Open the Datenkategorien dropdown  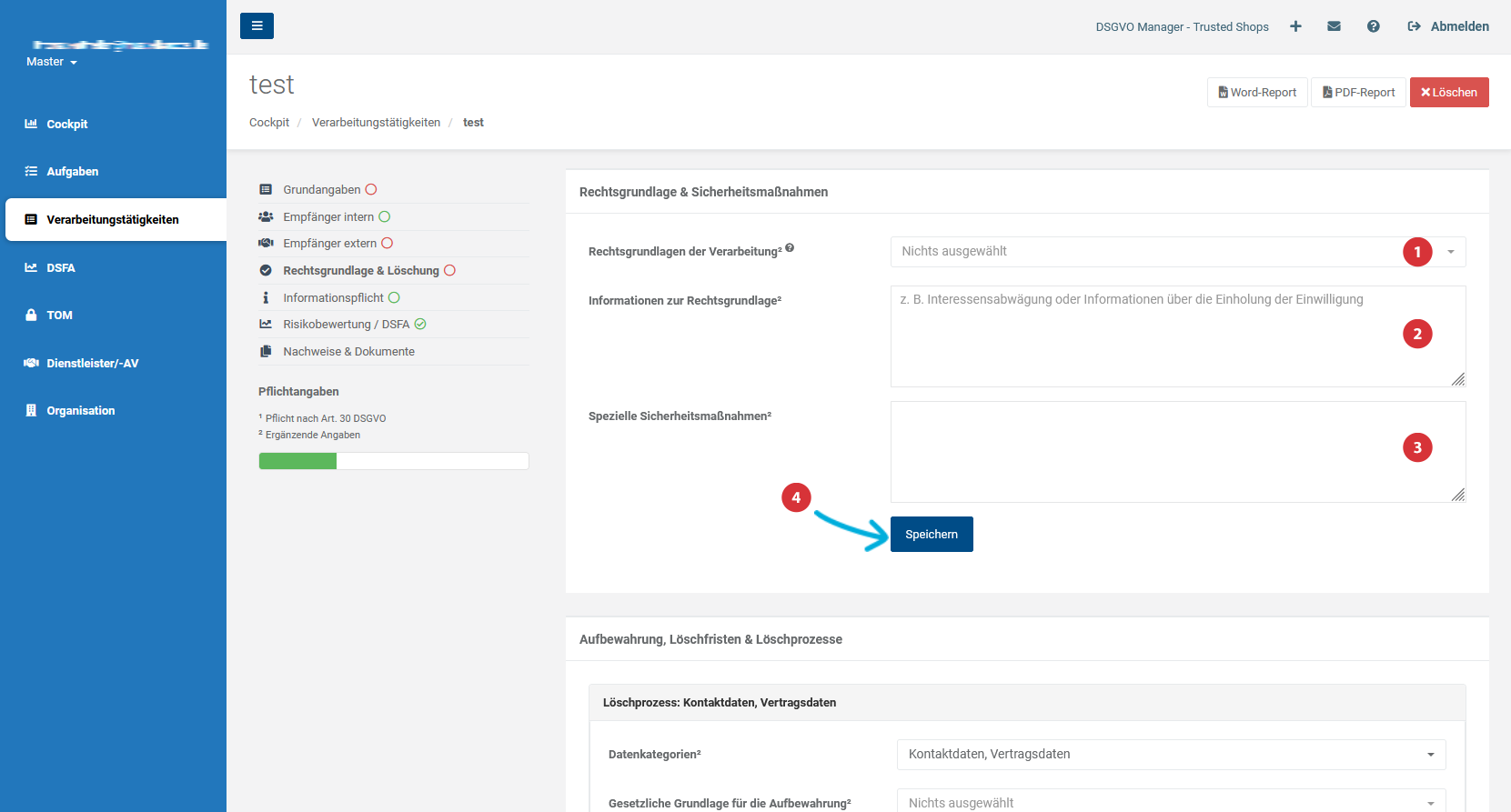tap(1172, 755)
